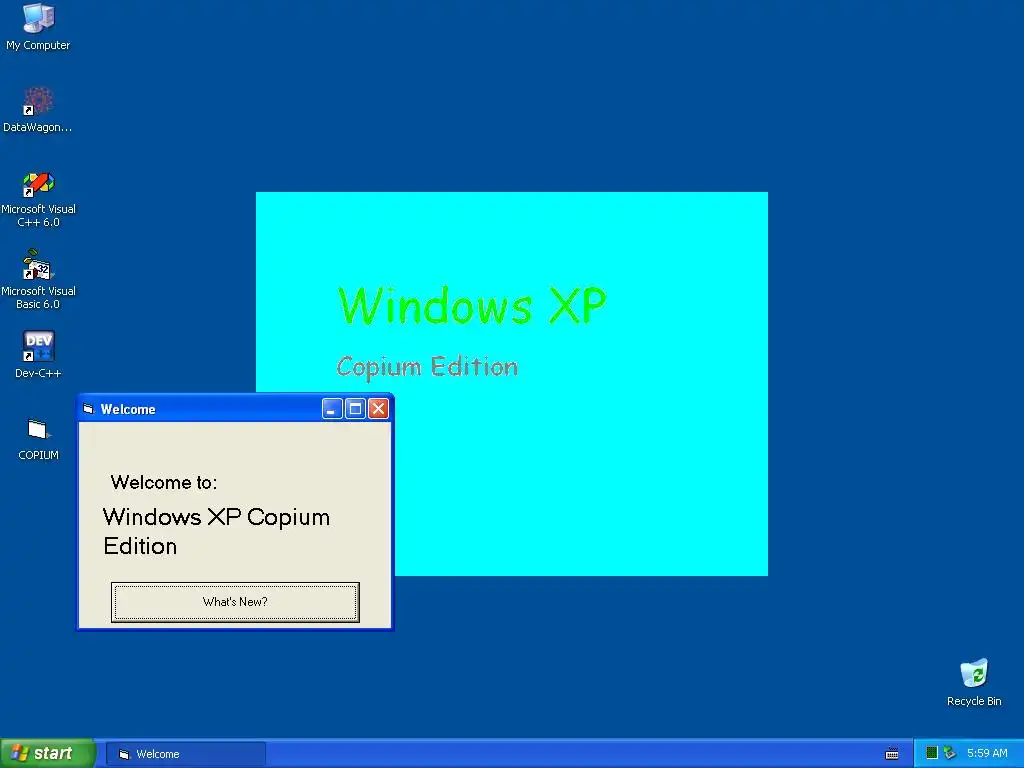Click the green "Windows XP" wallpaper heading
The image size is (1024, 768).
pos(472,306)
